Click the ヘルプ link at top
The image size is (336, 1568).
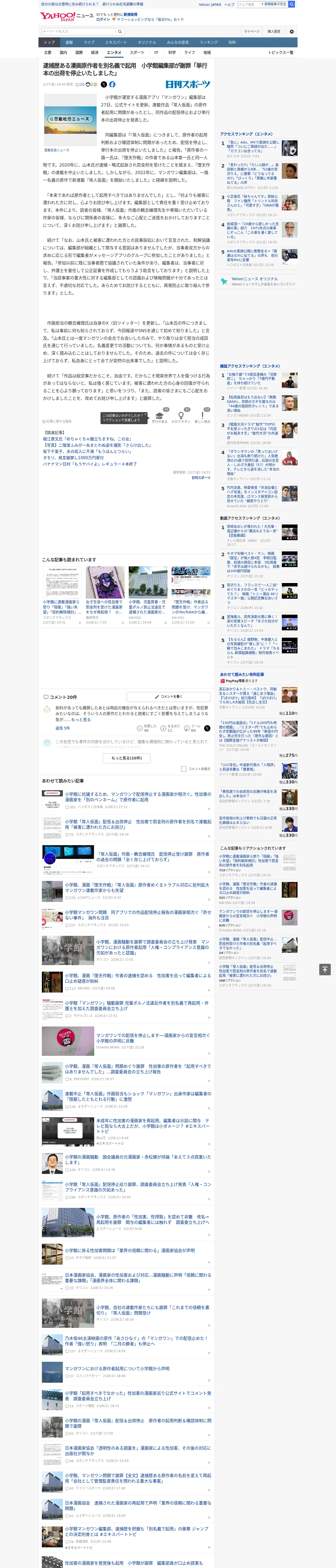[x=229, y=4]
